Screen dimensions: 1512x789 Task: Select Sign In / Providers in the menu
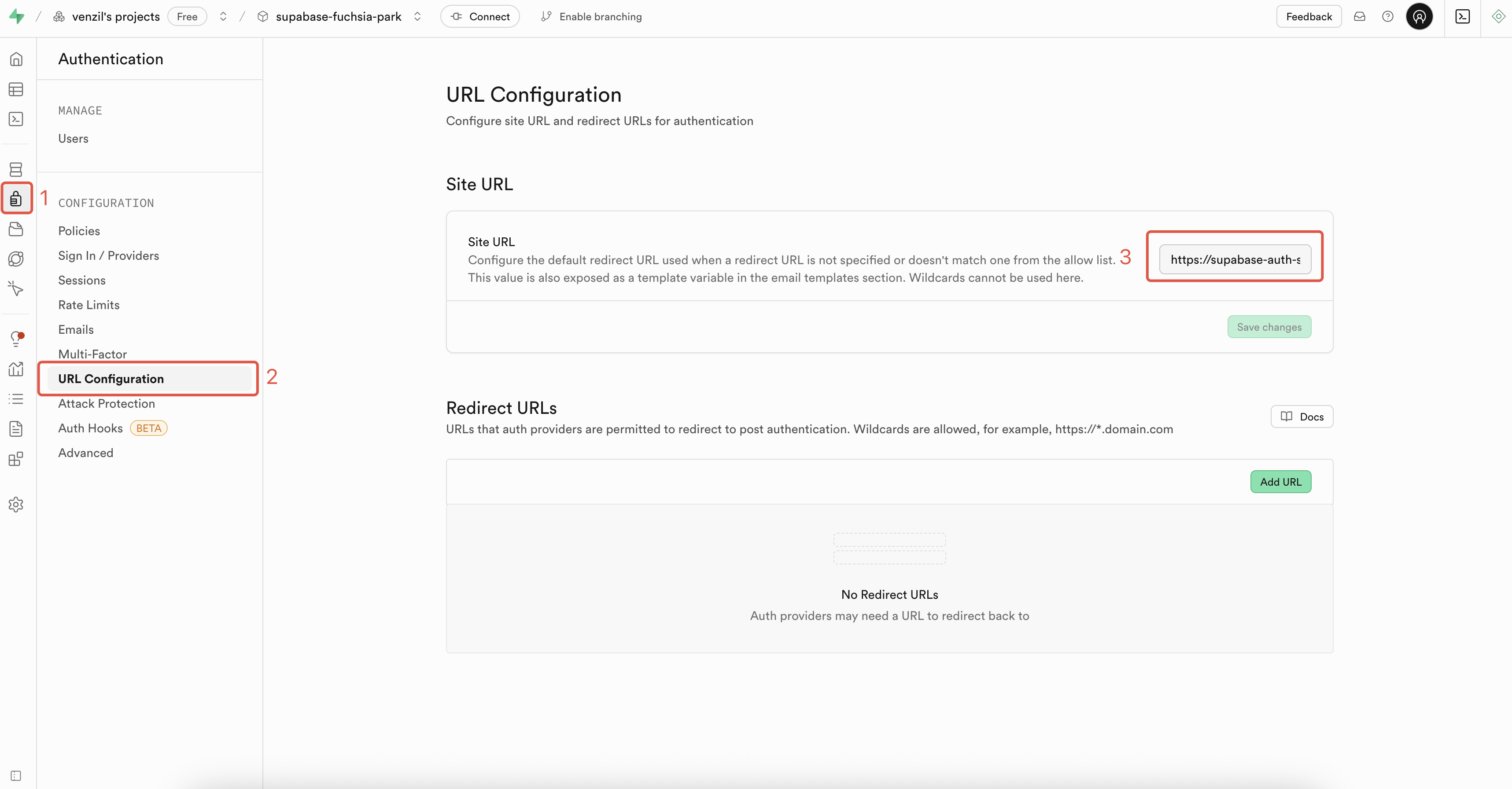(109, 255)
